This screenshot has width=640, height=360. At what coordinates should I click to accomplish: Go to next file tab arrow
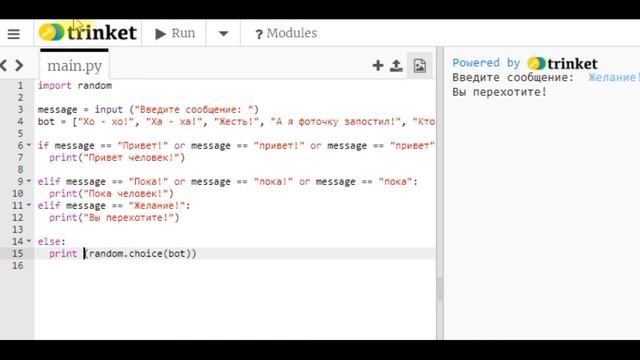point(19,65)
